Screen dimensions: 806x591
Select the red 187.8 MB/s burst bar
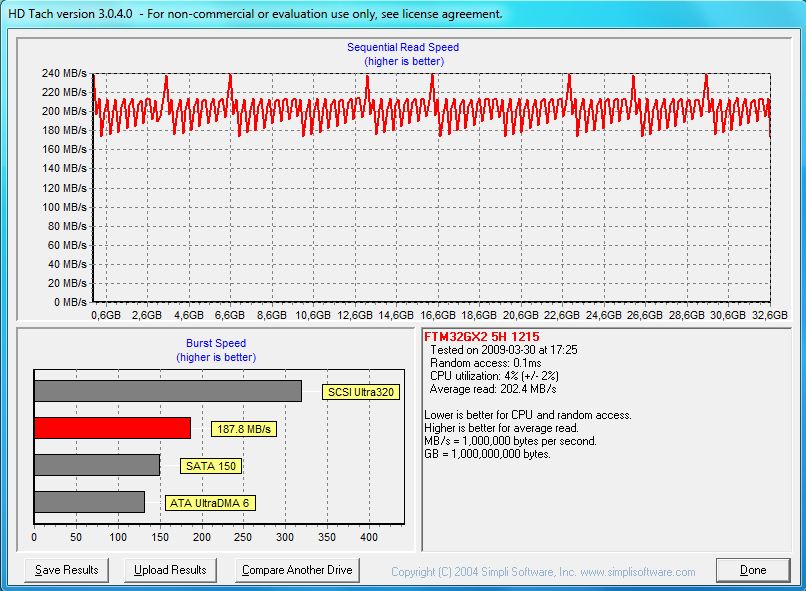point(112,428)
